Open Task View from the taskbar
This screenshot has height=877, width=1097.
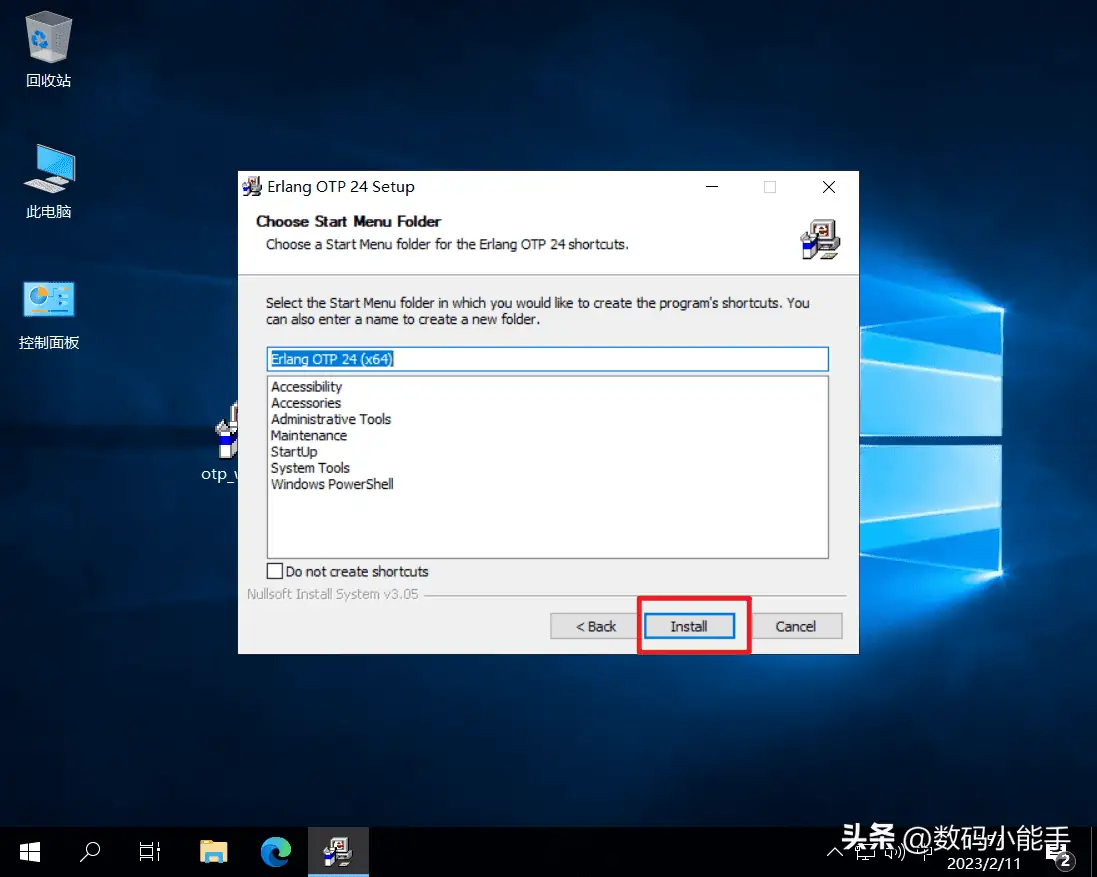pyautogui.click(x=150, y=852)
